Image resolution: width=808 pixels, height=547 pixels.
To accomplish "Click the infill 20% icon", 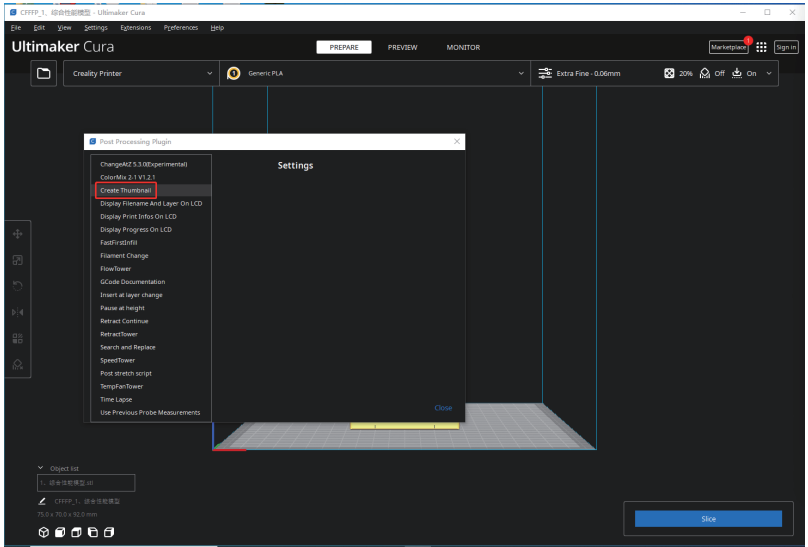I will [669, 73].
